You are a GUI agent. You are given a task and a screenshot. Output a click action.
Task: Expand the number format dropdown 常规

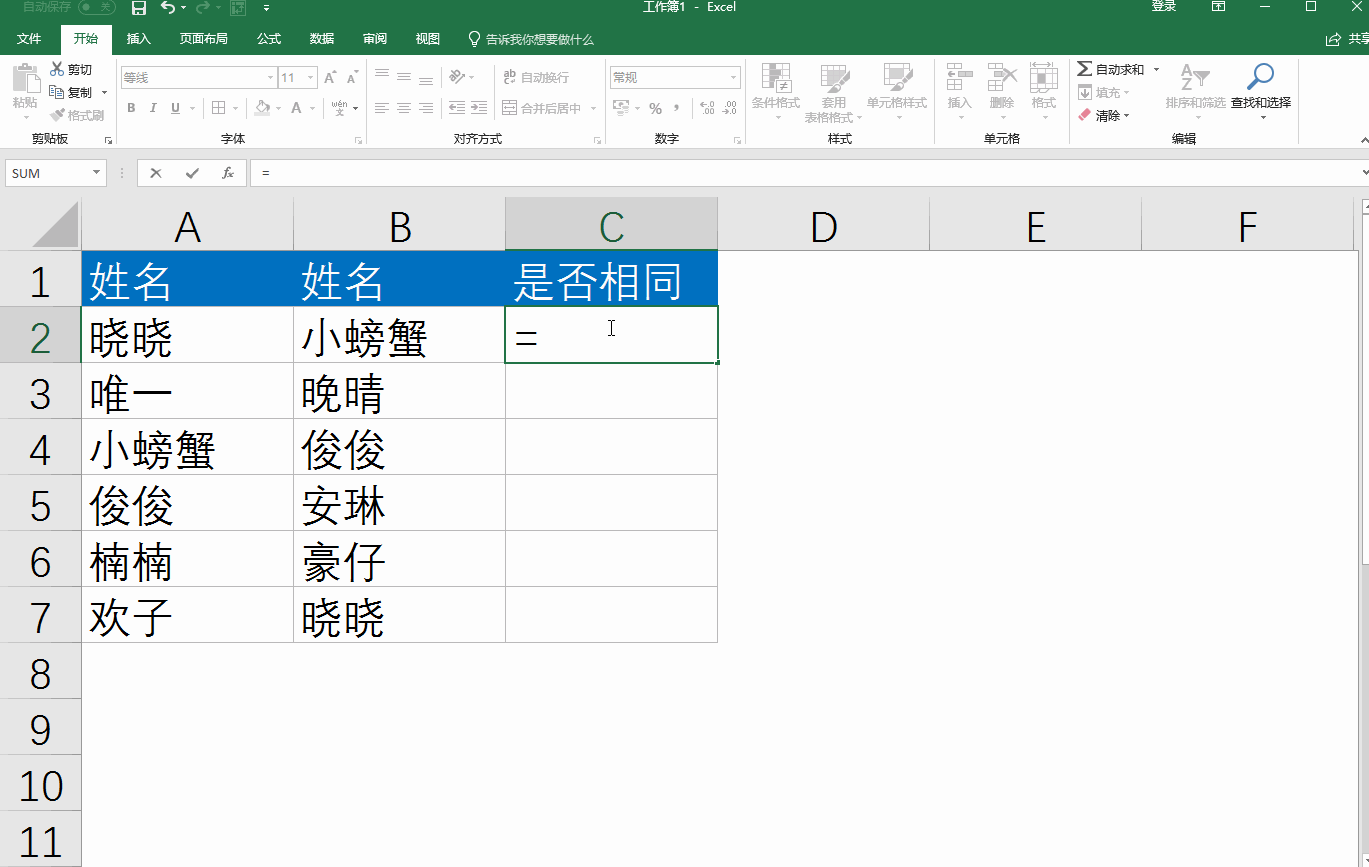pyautogui.click(x=735, y=77)
